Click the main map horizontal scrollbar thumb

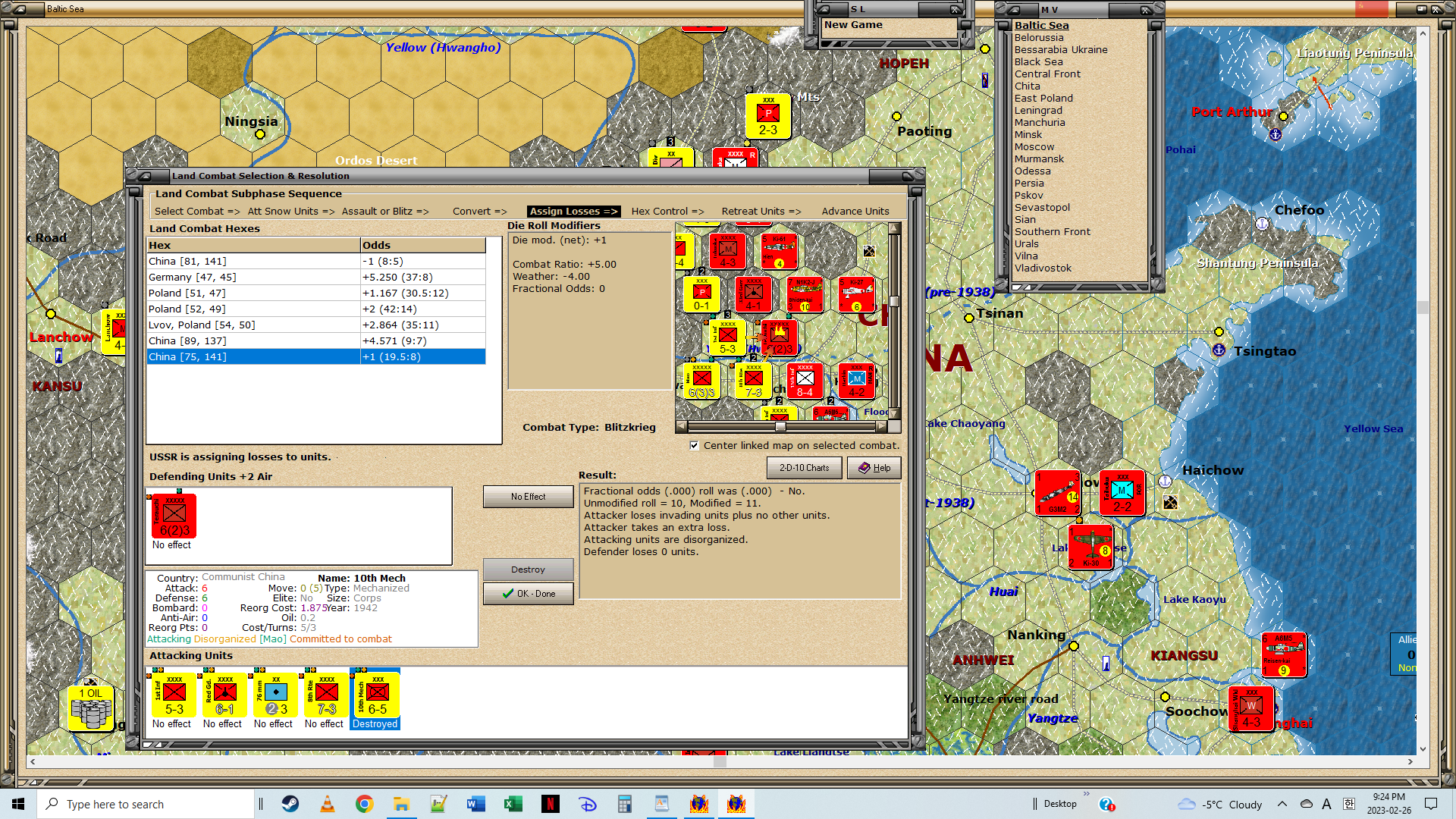tap(720, 761)
